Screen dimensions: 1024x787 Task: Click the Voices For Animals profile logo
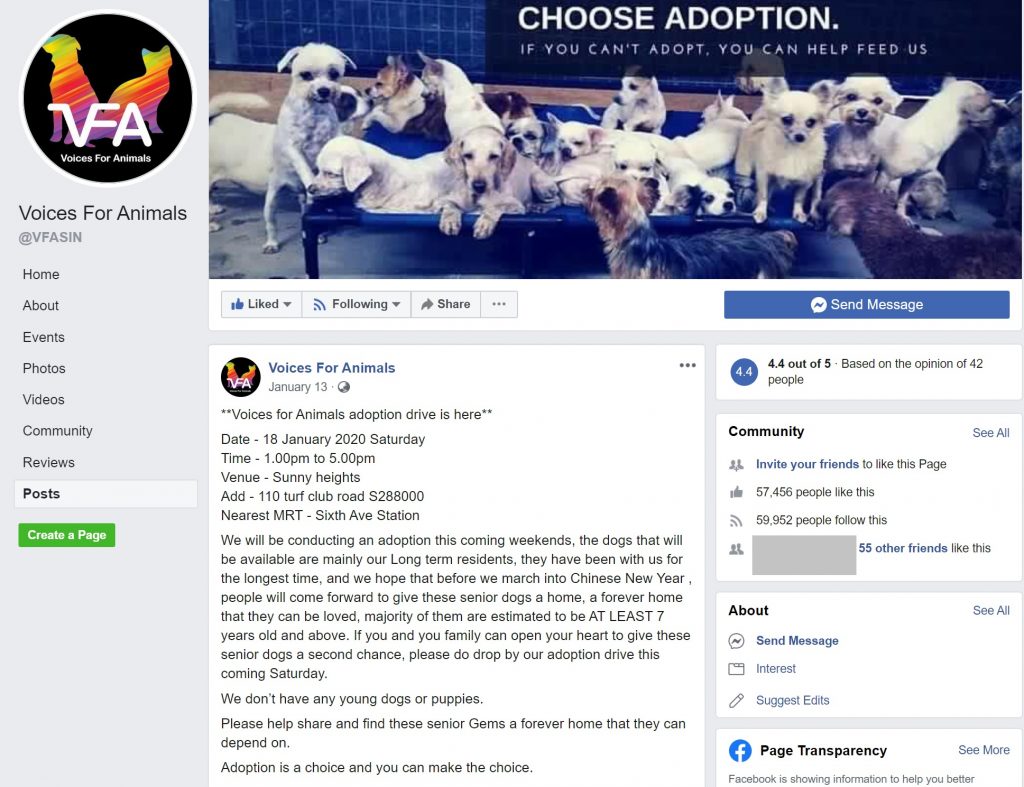click(108, 98)
